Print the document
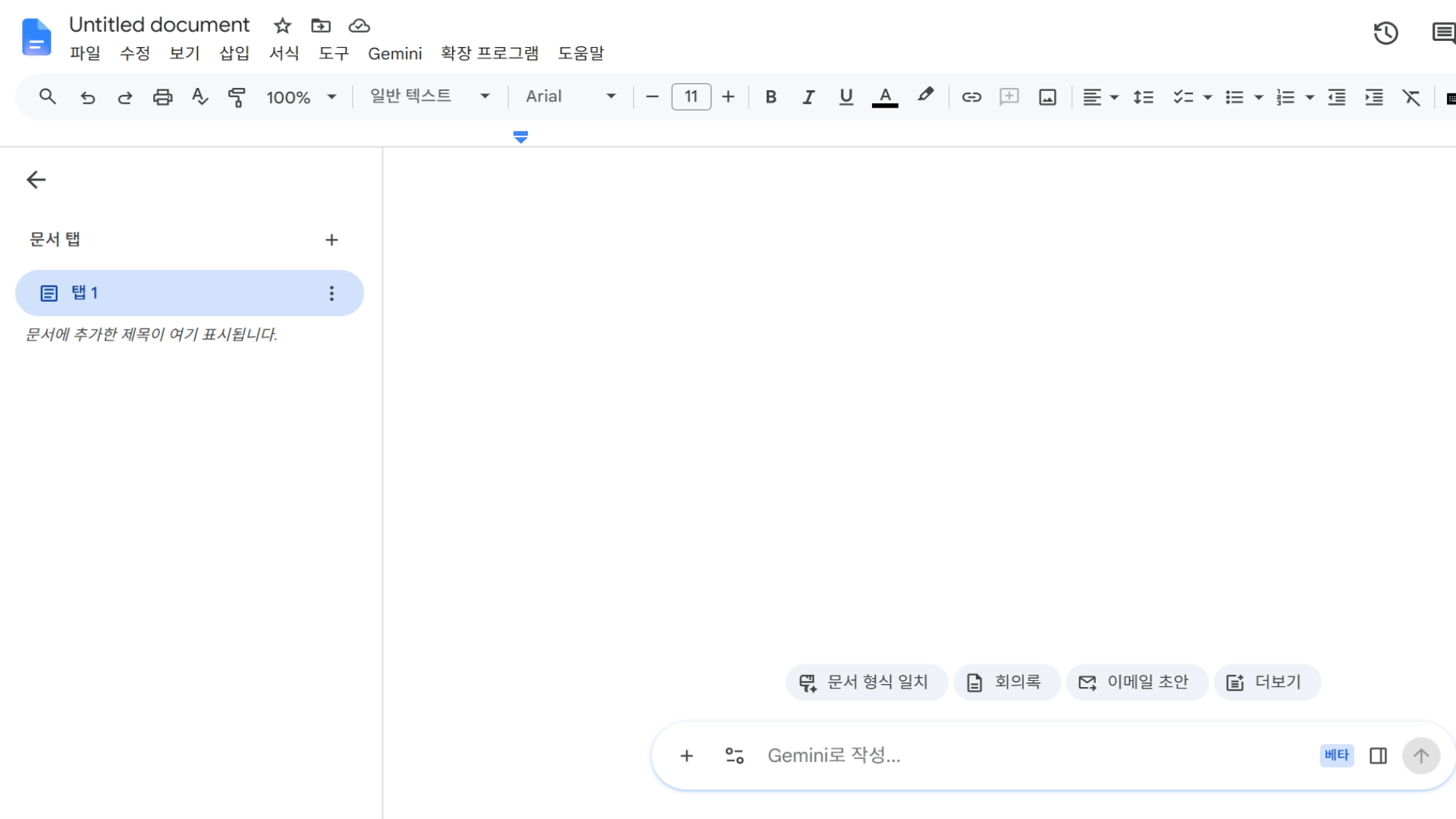Viewport: 1456px width, 819px height. tap(162, 97)
